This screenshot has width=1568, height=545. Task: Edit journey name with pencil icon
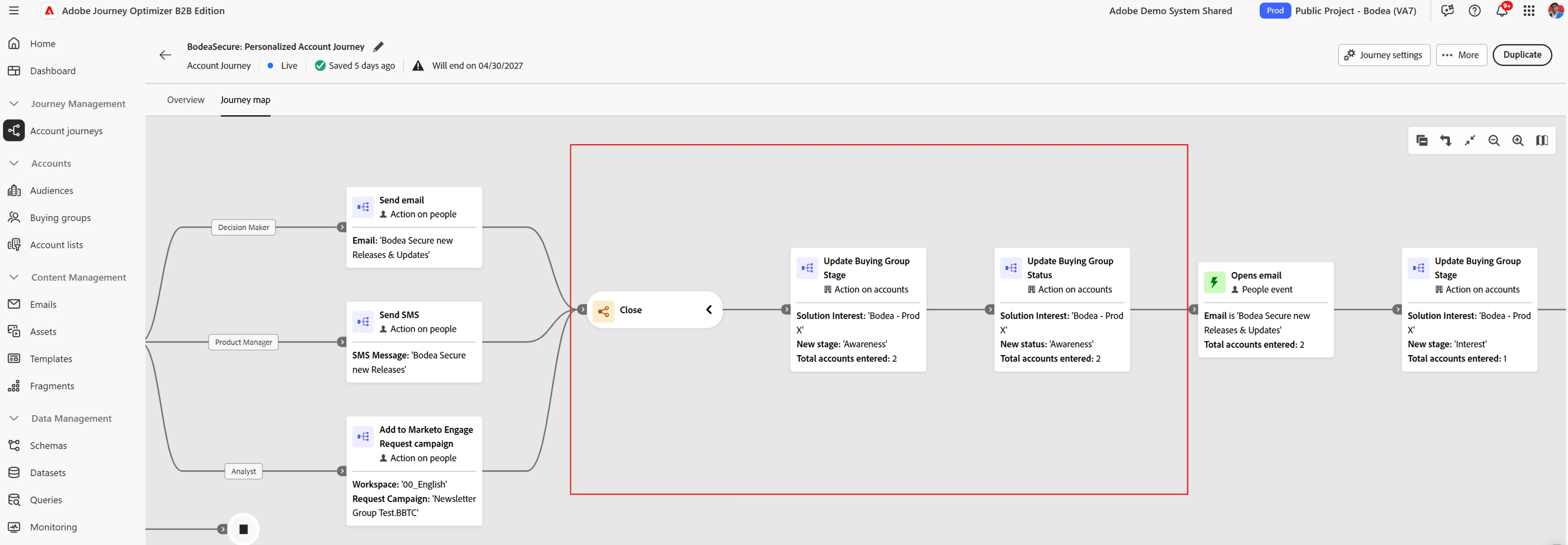point(379,47)
